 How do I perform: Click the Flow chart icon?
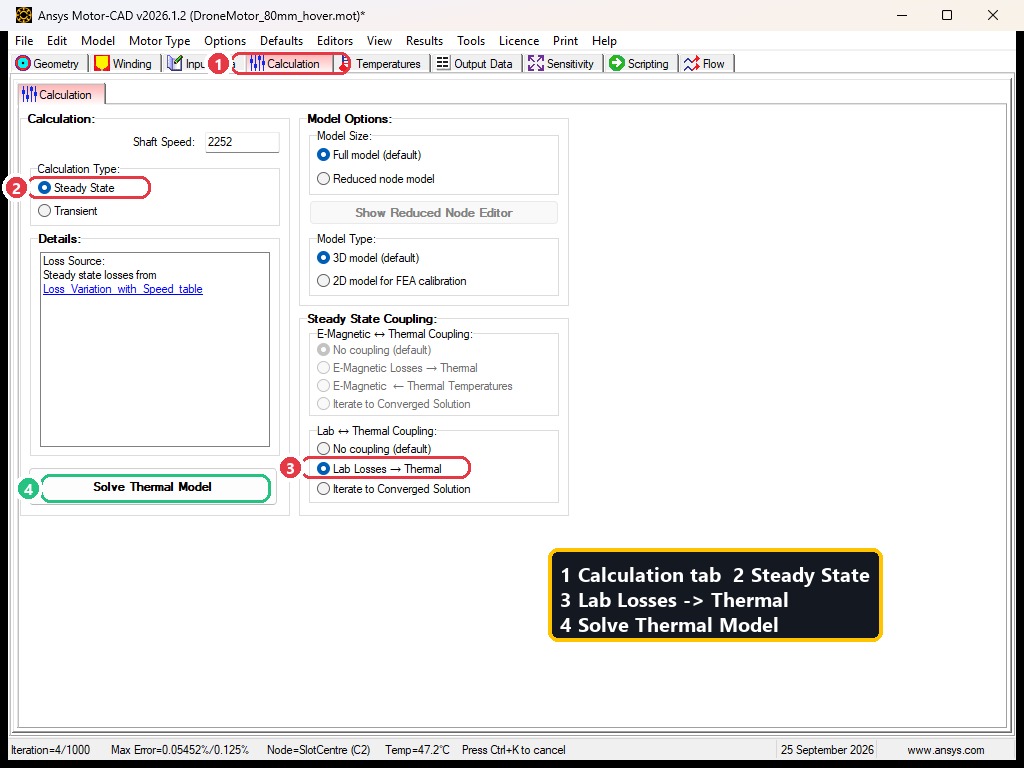point(692,63)
